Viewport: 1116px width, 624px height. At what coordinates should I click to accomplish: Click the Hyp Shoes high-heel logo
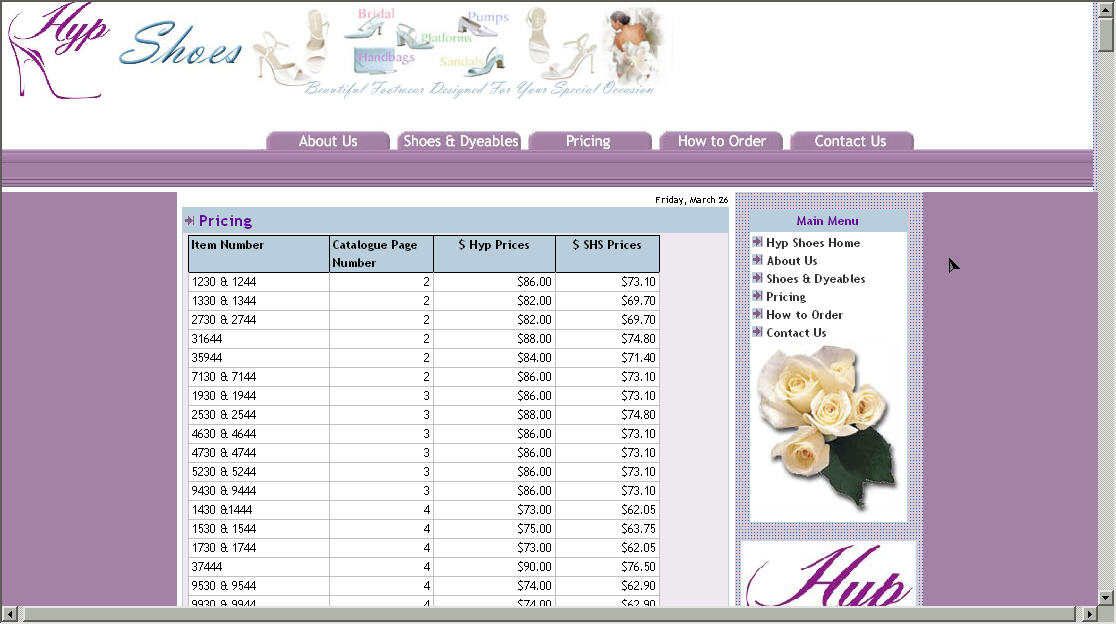click(57, 50)
